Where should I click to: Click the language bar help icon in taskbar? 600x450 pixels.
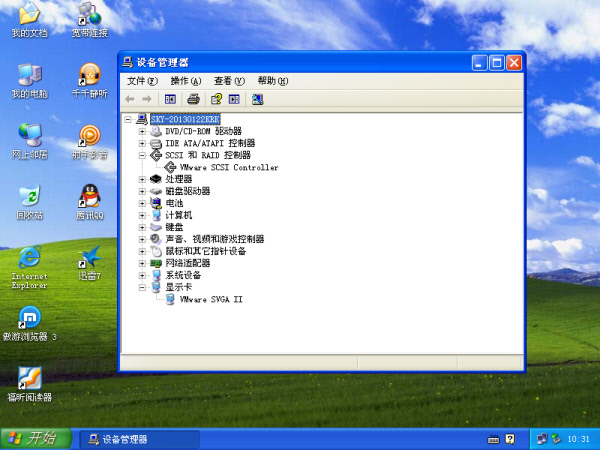pos(510,439)
